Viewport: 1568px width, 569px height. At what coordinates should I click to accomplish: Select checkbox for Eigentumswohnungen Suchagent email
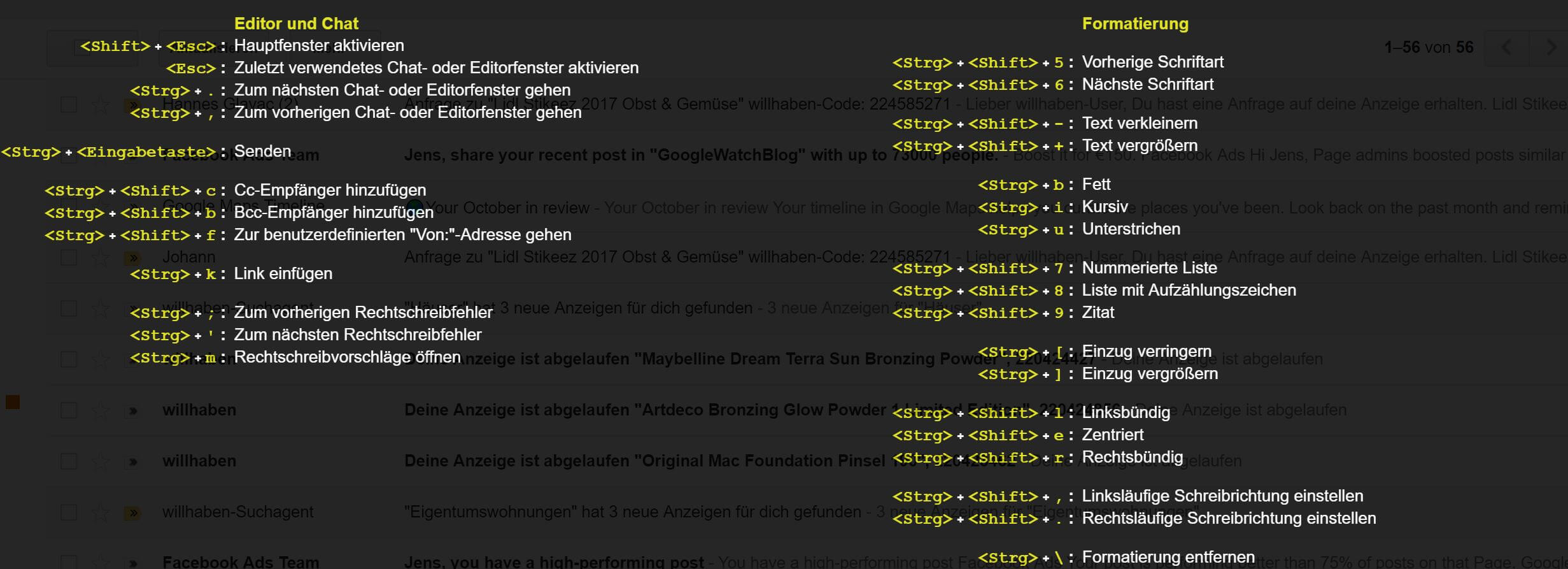pos(69,512)
